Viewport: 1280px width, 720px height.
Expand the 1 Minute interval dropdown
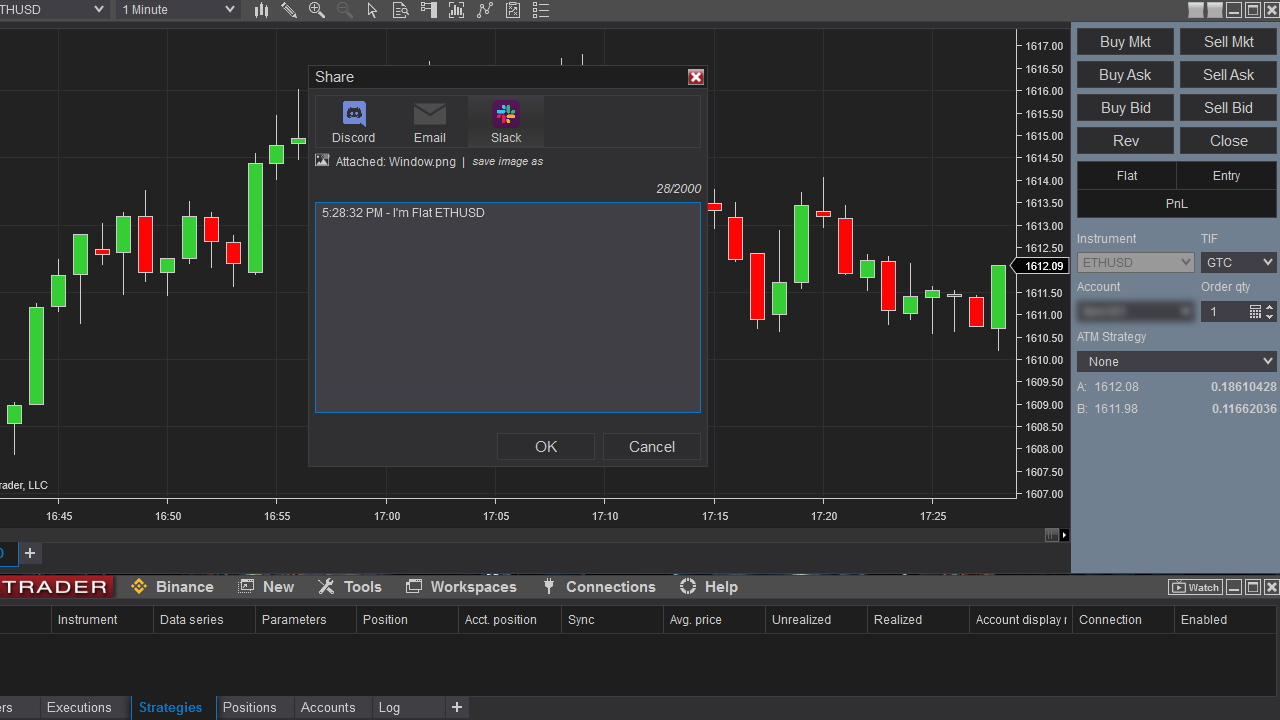pyautogui.click(x=178, y=10)
